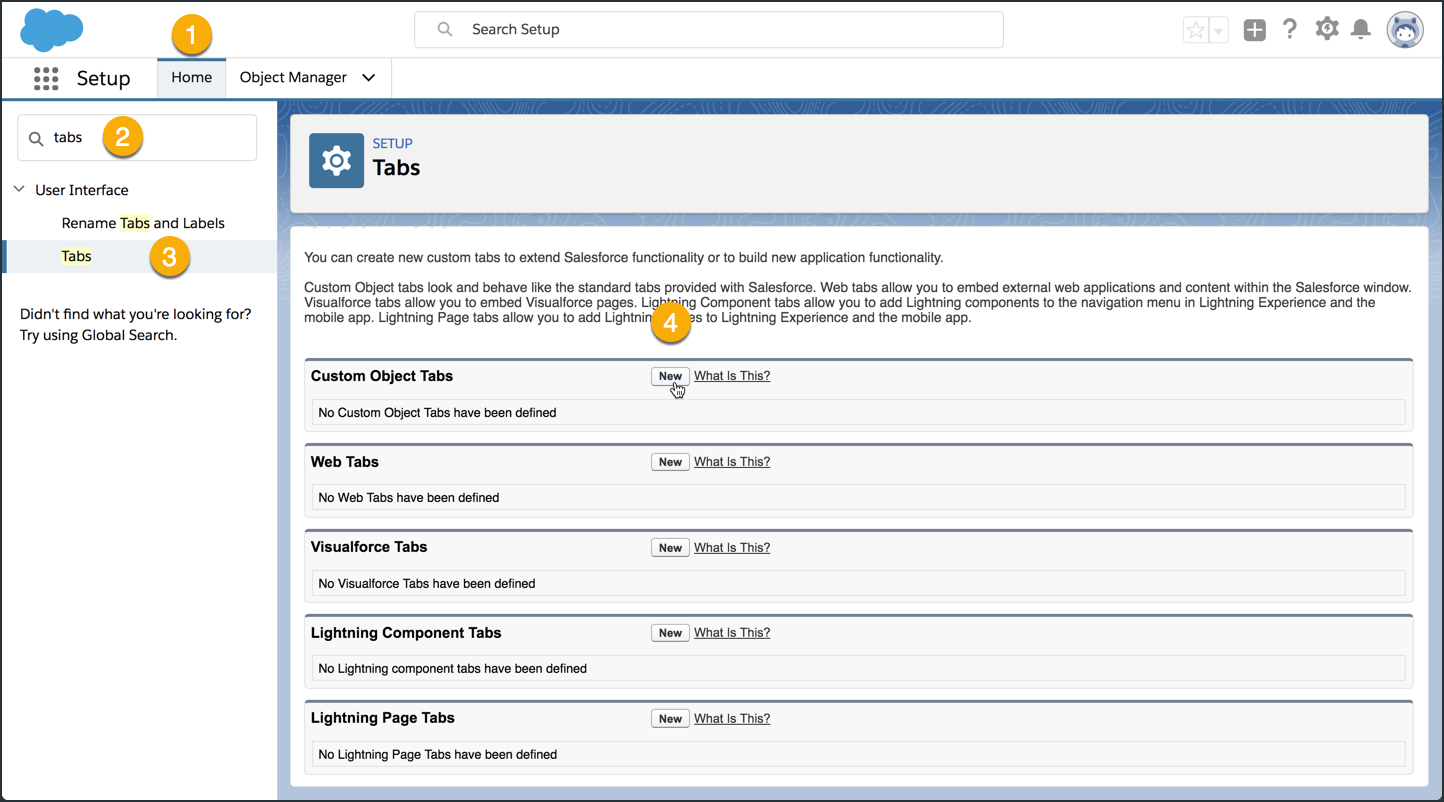
Task: Click the Lightning Component Tabs section title
Action: point(406,633)
